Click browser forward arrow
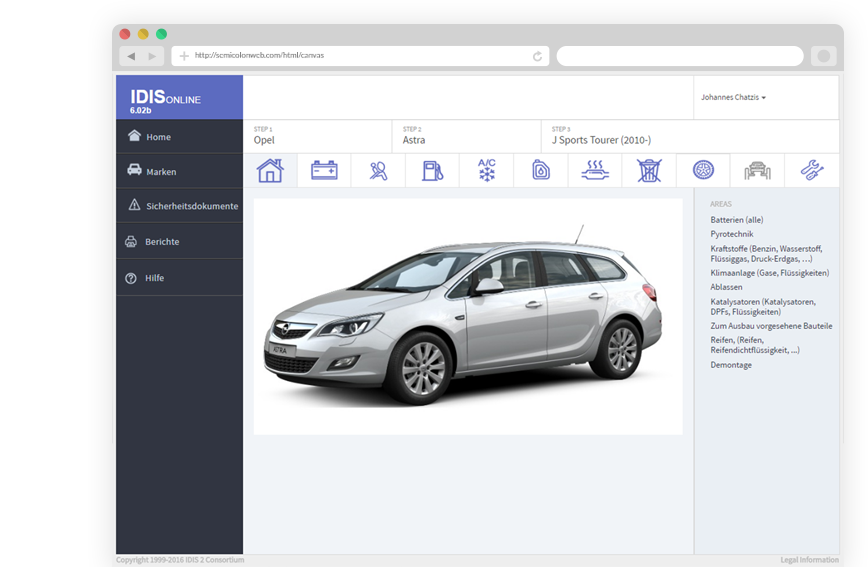This screenshot has height=567, width=868. (152, 56)
